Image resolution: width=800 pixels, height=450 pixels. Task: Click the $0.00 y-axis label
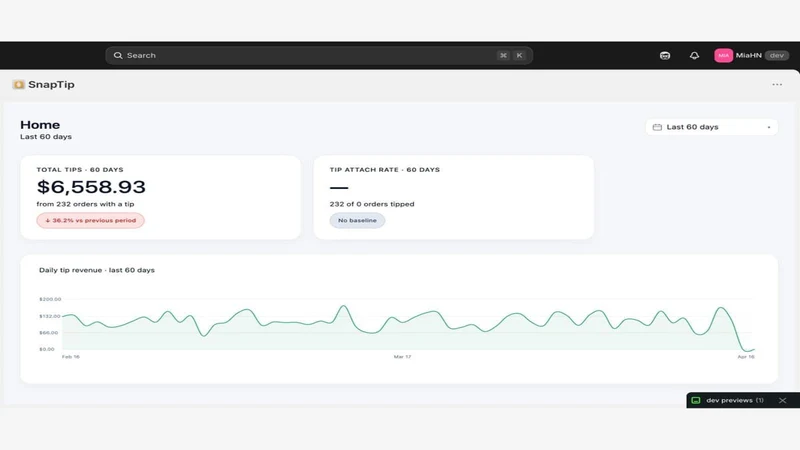coord(47,349)
